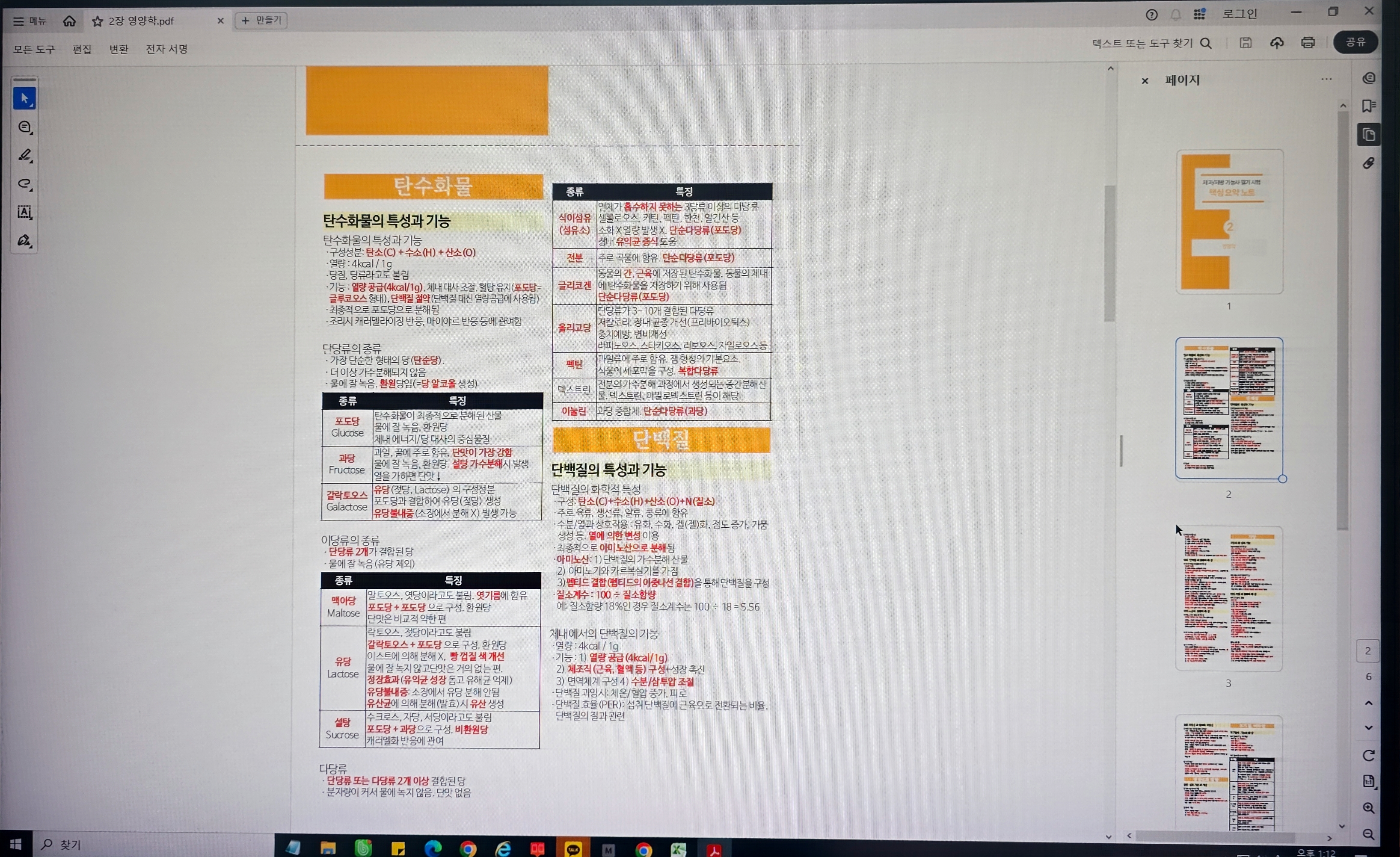1400x857 pixels.
Task: Open the fill and sign tool
Action: click(24, 241)
